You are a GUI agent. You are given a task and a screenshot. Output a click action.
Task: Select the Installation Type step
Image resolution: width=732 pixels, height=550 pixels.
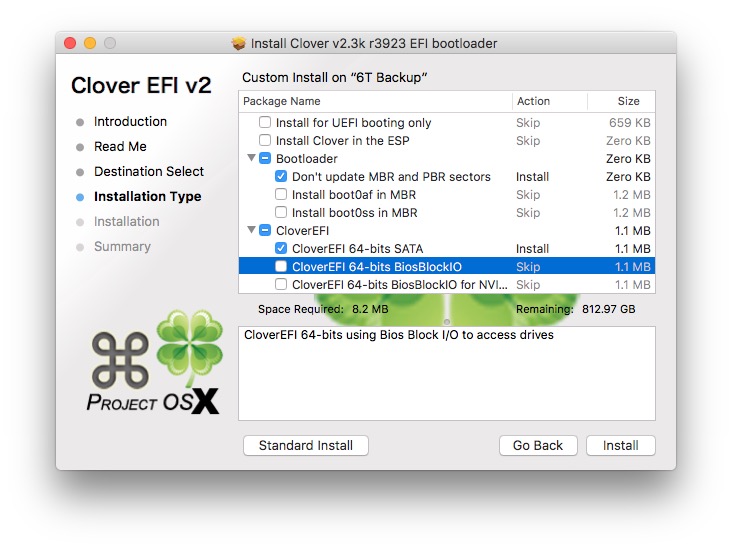click(148, 197)
